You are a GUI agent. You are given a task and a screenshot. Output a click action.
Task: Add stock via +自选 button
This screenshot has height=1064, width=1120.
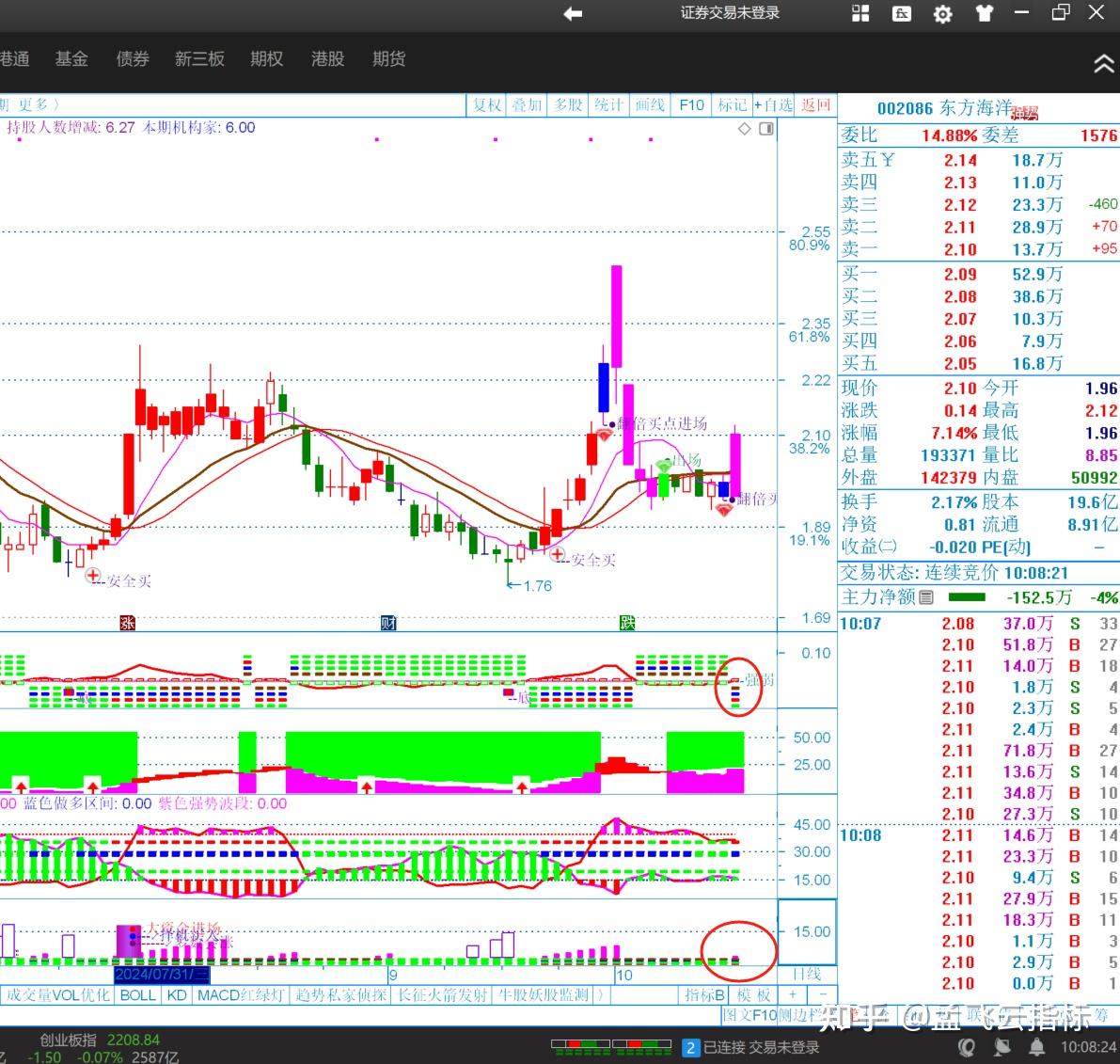point(773,105)
